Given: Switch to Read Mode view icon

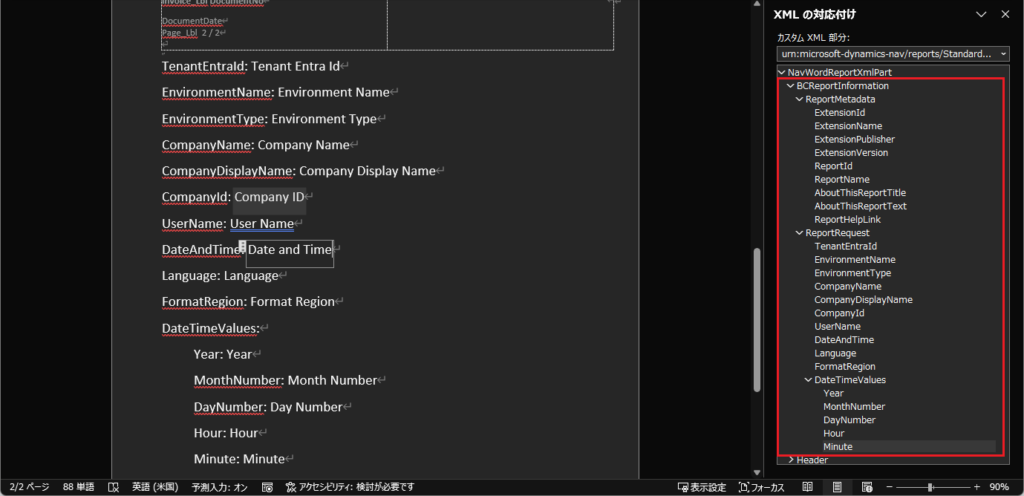Looking at the screenshot, I should click(807, 487).
